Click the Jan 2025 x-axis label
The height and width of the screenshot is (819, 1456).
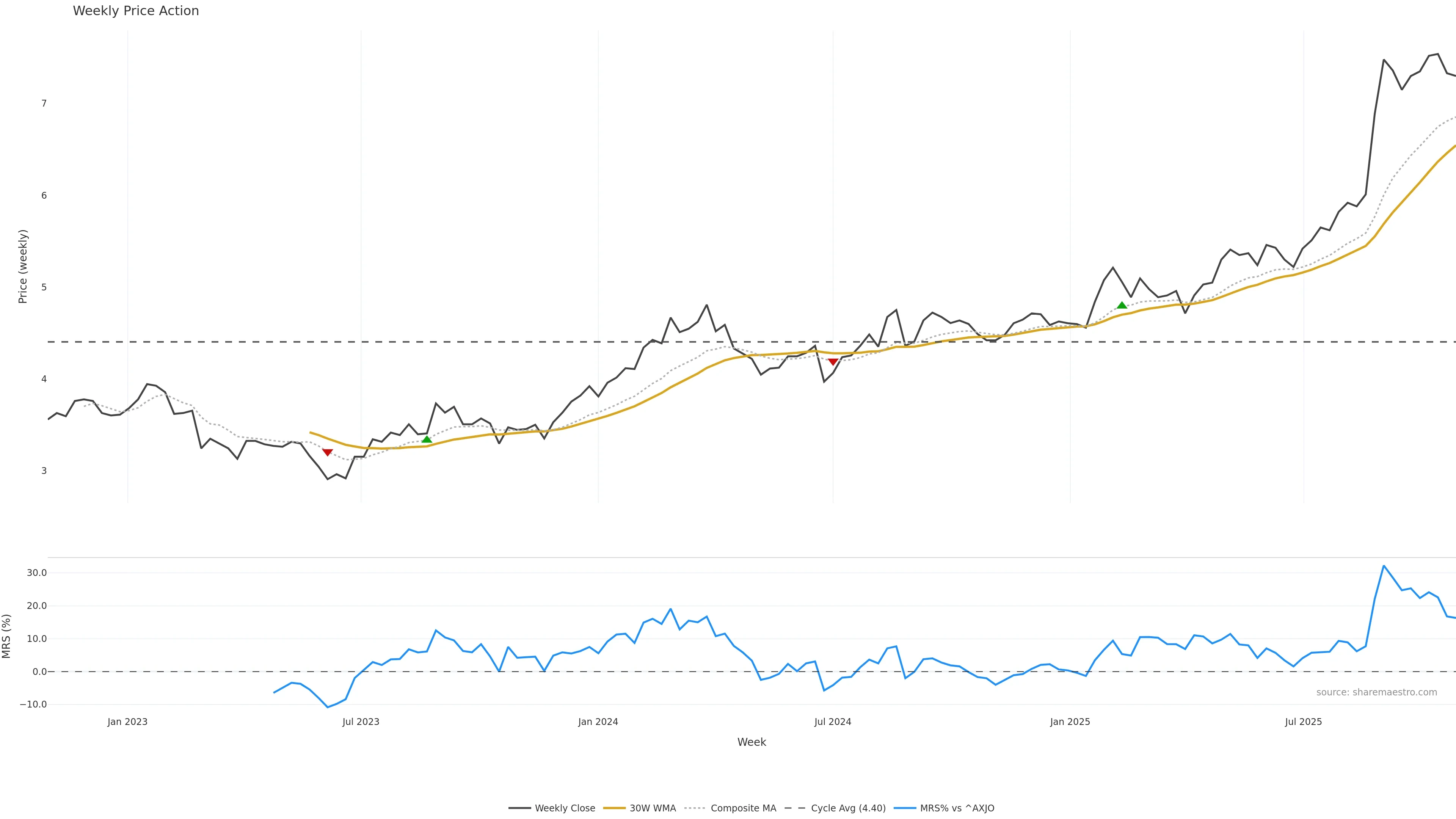[1070, 722]
